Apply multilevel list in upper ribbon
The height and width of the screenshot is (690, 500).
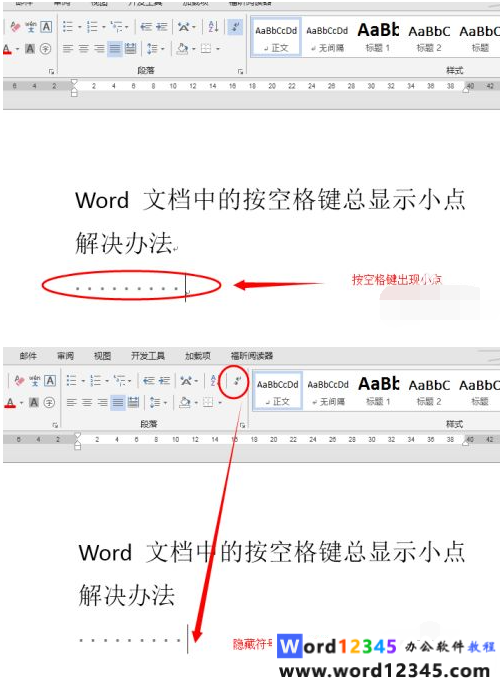point(117,27)
